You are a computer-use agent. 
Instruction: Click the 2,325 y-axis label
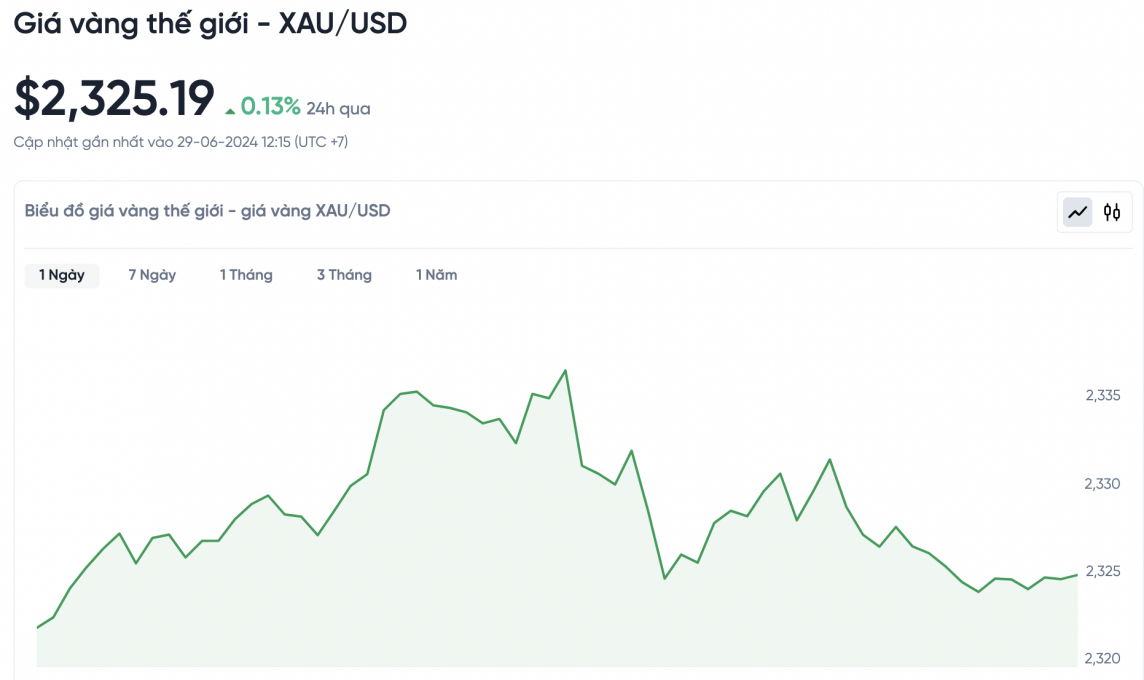tap(1102, 571)
